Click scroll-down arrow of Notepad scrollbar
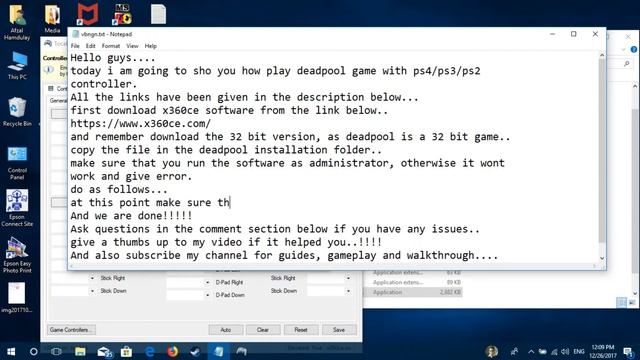The width and height of the screenshot is (640, 360). tap(602, 258)
